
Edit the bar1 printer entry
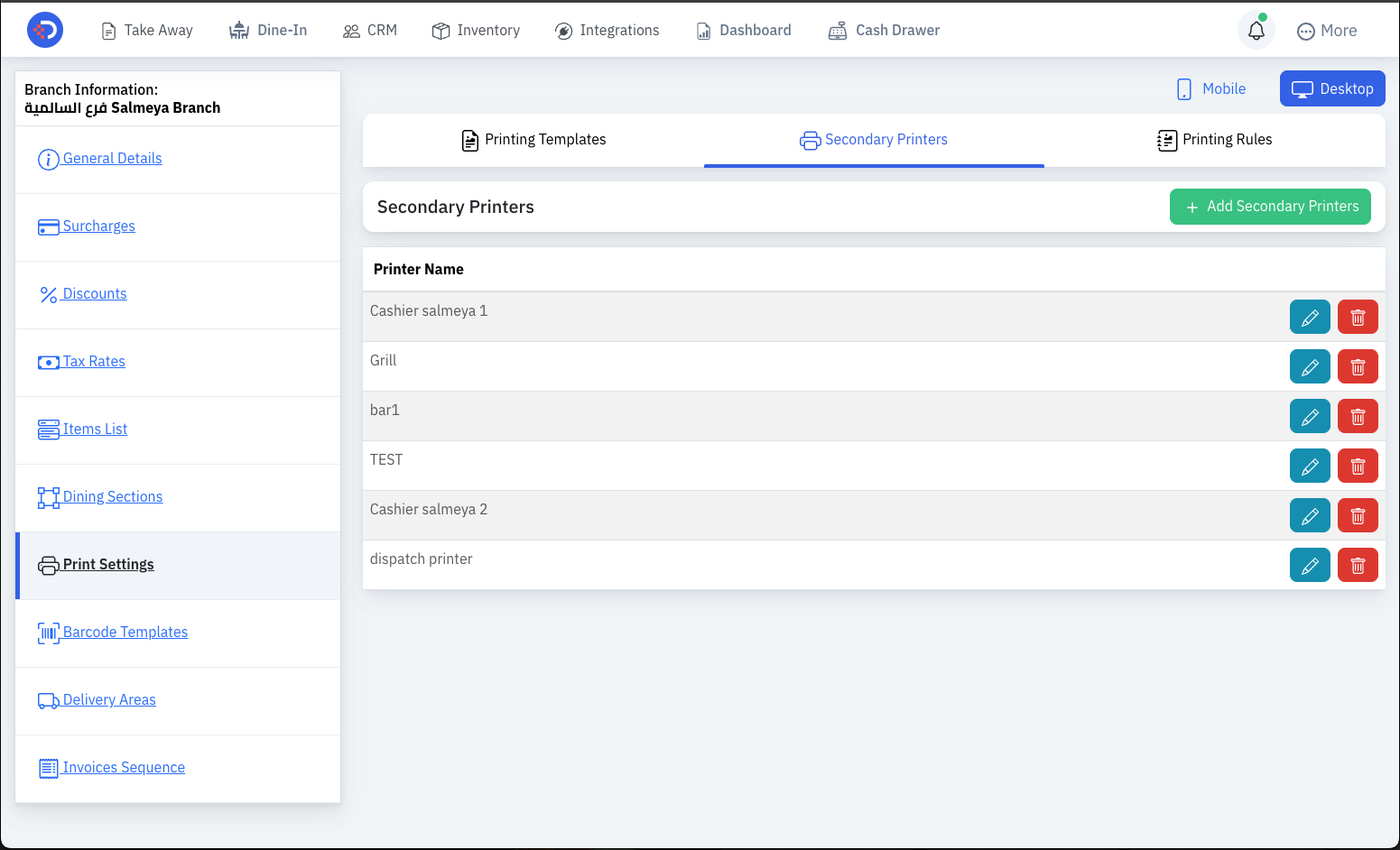[x=1310, y=416]
